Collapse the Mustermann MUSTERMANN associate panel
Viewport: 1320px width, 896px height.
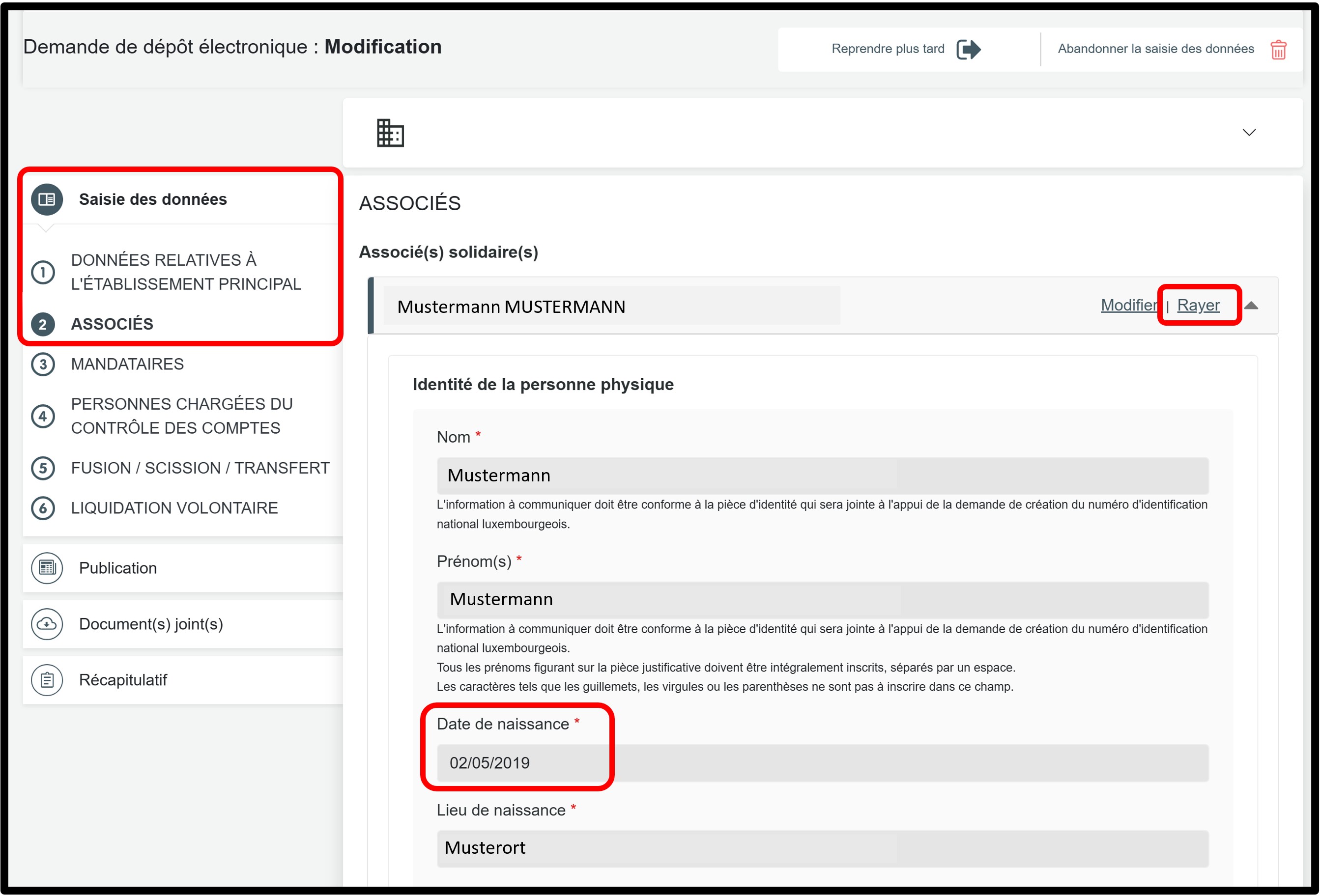click(1251, 306)
